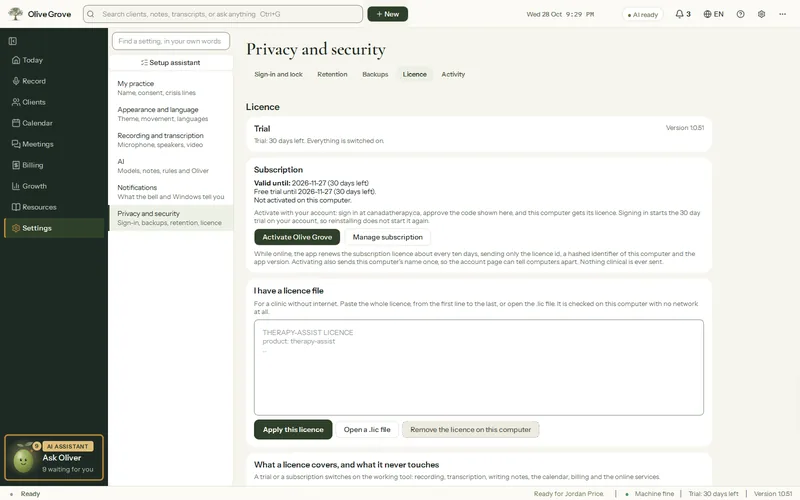Click Manage subscription button
The image size is (800, 500).
(388, 237)
